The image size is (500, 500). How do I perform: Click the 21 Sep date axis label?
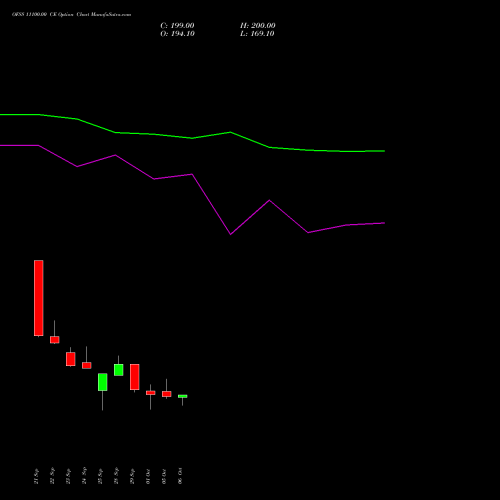pos(36,476)
